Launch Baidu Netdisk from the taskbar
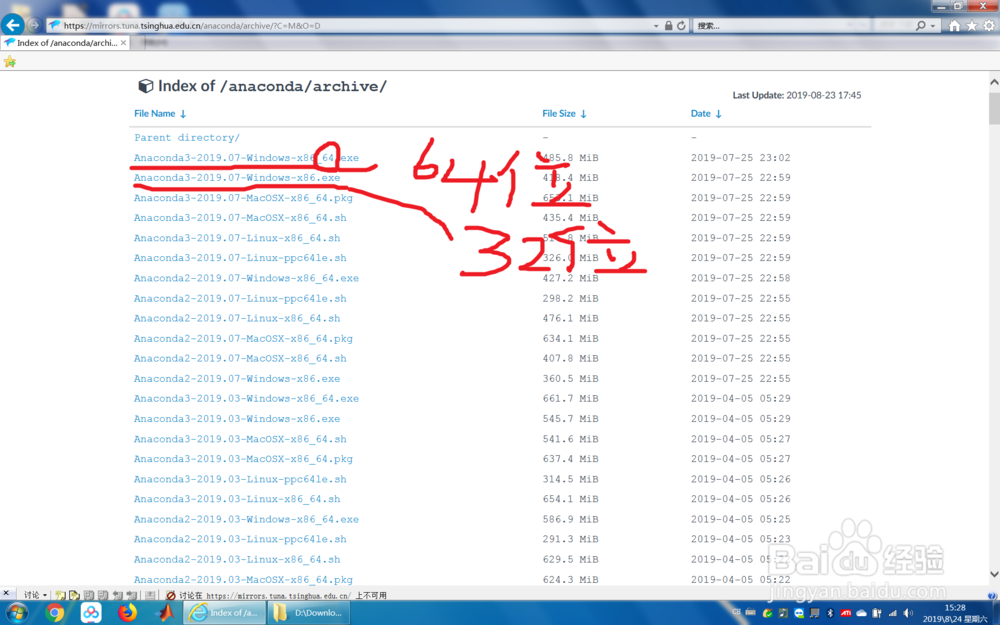1000x625 pixels. click(91, 613)
